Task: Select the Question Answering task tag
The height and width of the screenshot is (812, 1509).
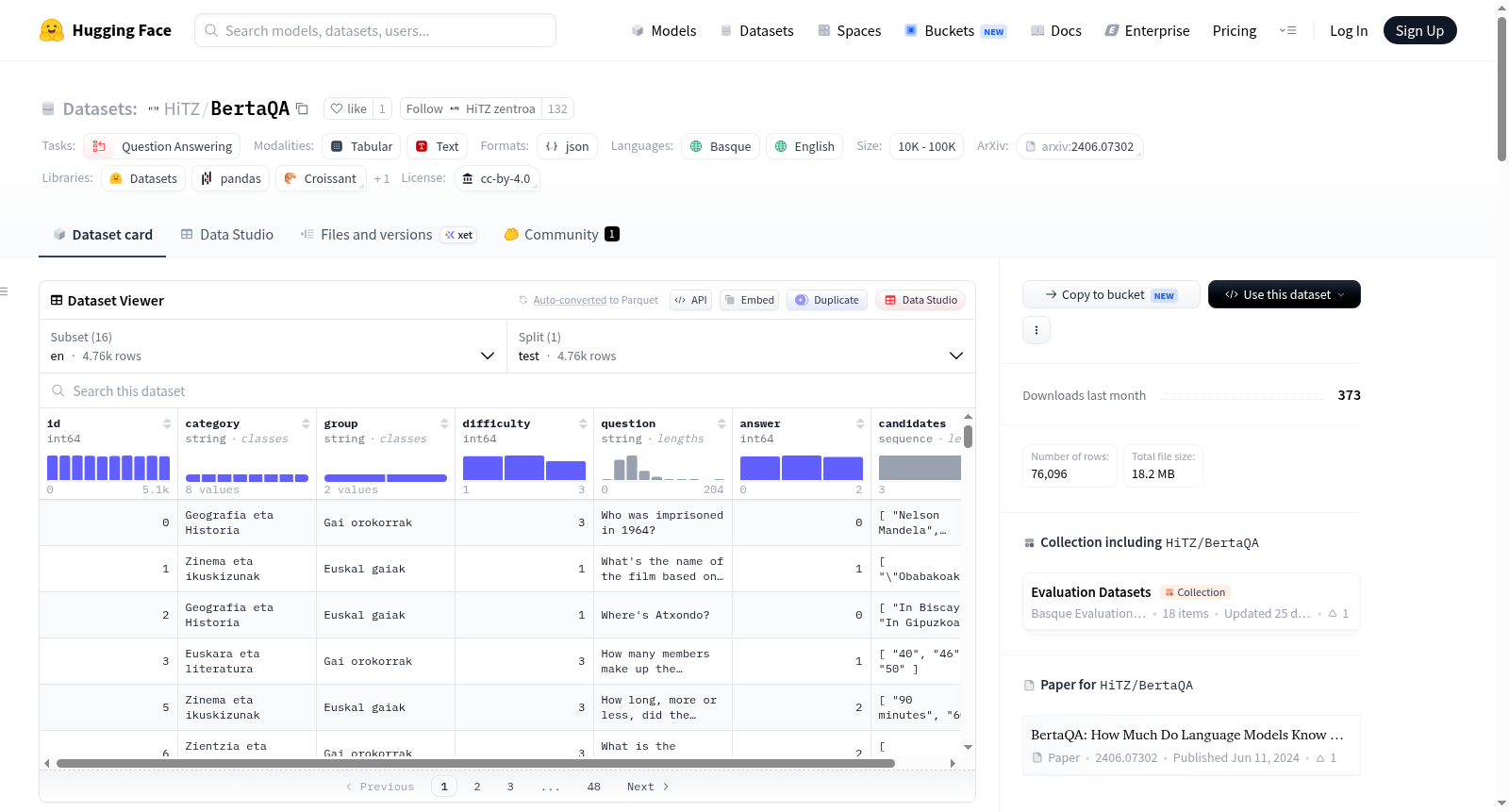Action: coord(162,146)
